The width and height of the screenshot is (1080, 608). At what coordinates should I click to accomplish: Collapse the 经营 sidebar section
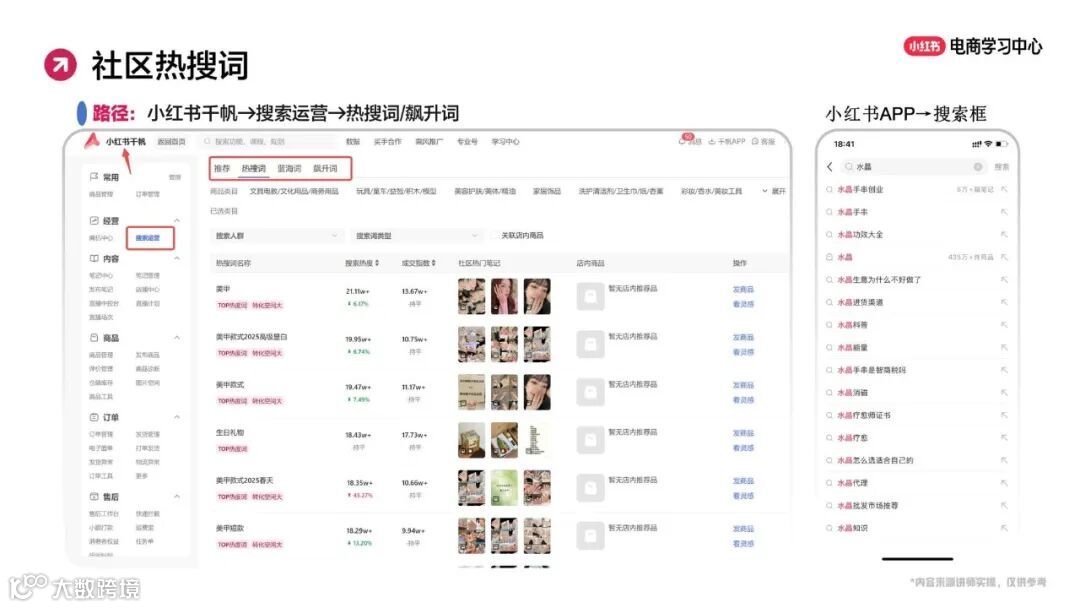pos(177,220)
